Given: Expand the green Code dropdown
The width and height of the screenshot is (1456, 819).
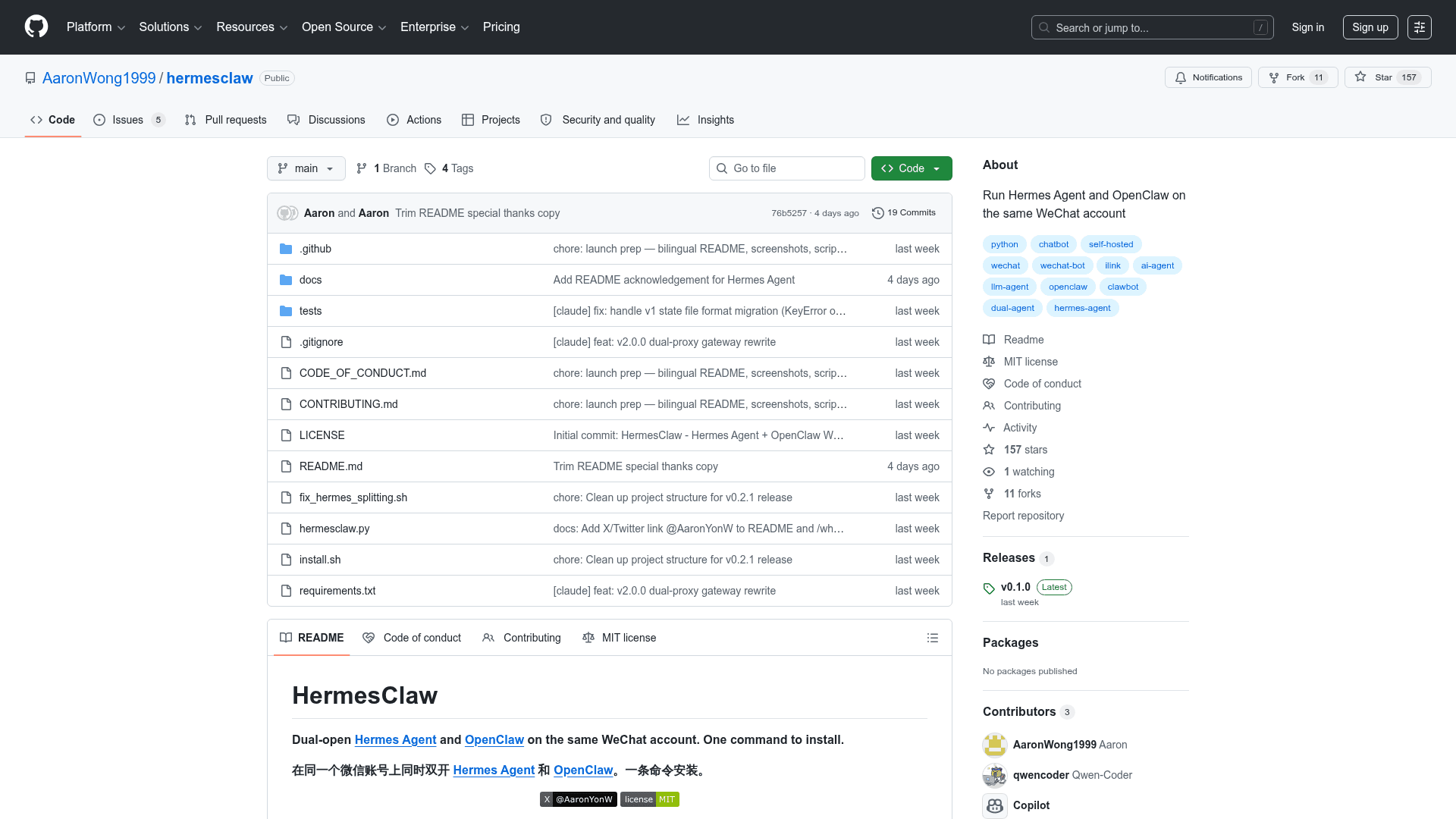Looking at the screenshot, I should pyautogui.click(x=911, y=168).
